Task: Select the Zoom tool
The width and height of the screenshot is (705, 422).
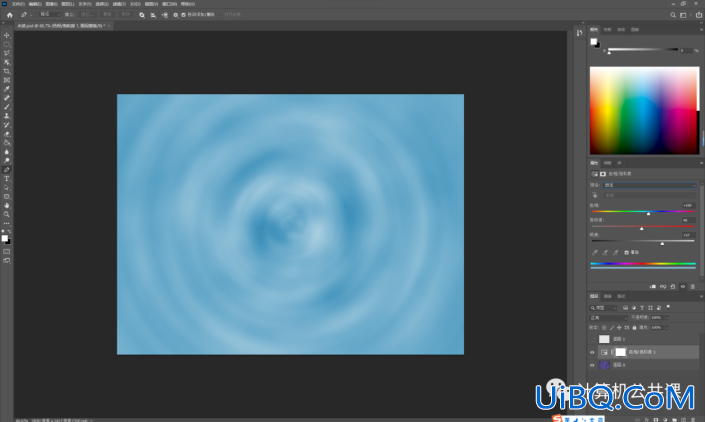Action: click(7, 214)
